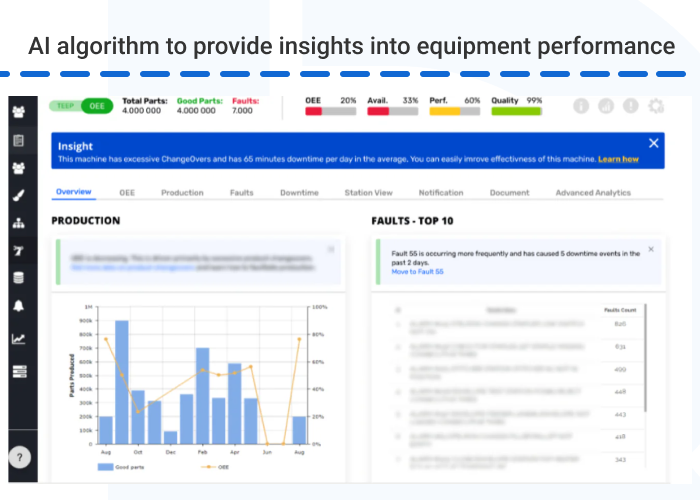
Task: Click the help question mark button
Action: click(20, 457)
